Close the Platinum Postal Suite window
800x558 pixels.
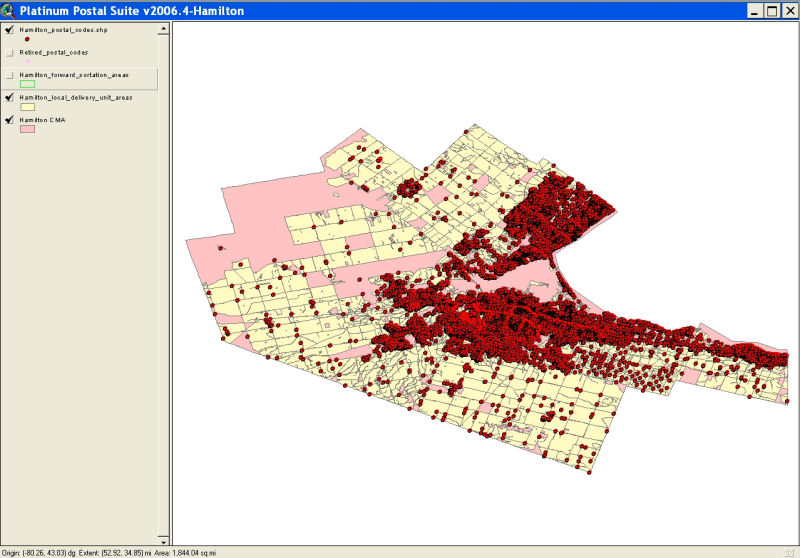click(790, 11)
